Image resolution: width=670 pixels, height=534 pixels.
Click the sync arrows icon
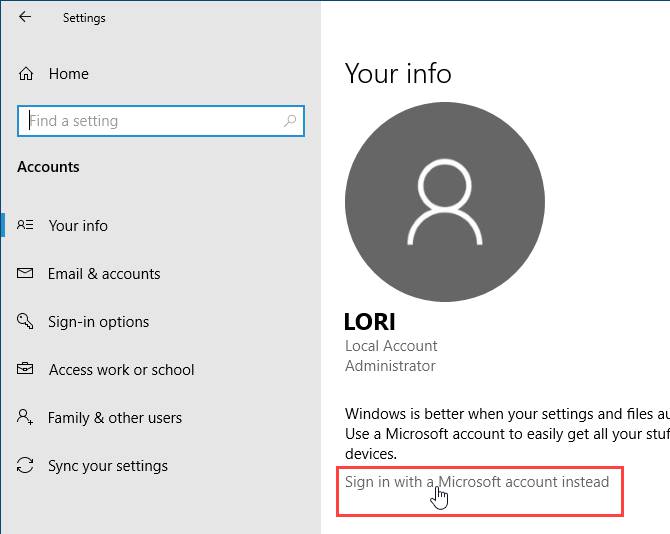coord(26,466)
